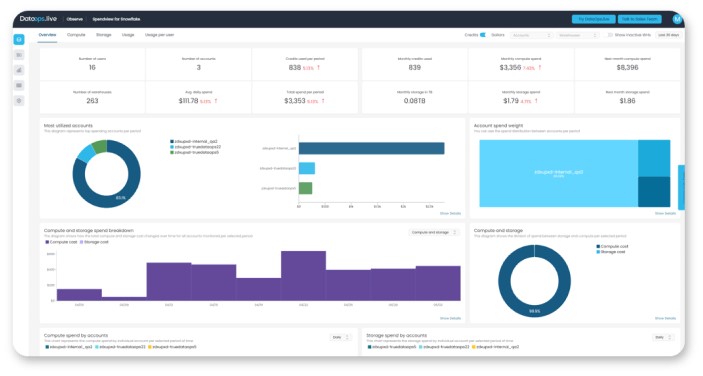Check the 'Show inactive WHs' checkbox
The height and width of the screenshot is (376, 703).
pyautogui.click(x=610, y=35)
